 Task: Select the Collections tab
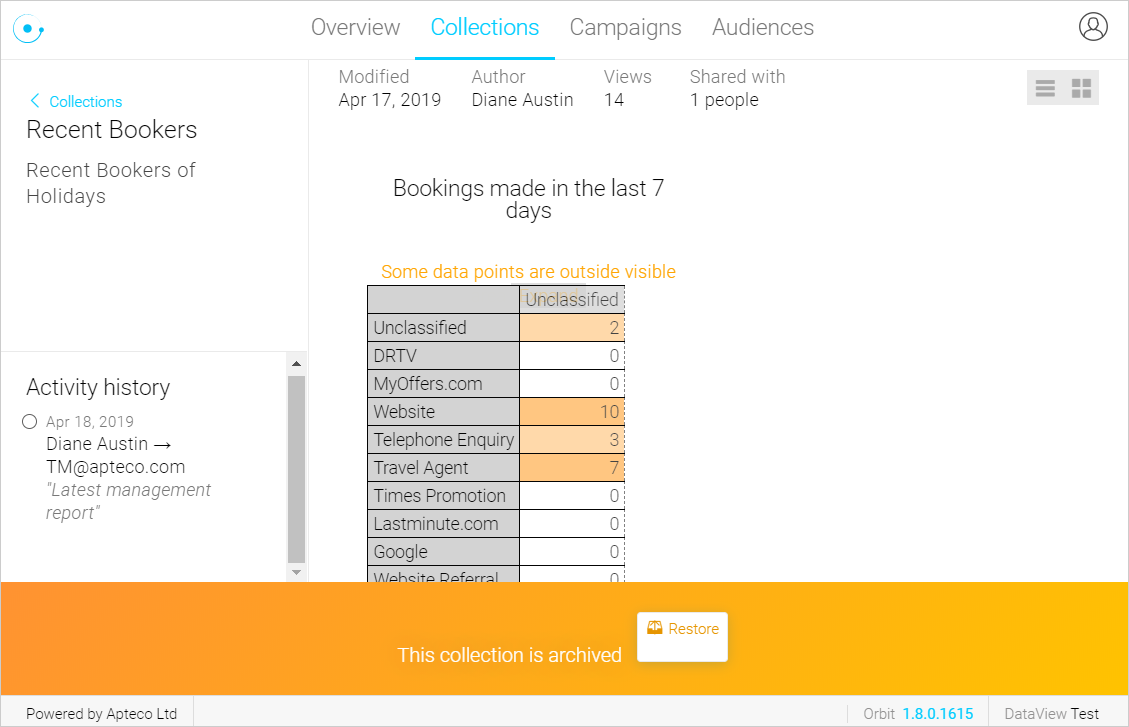click(x=485, y=27)
